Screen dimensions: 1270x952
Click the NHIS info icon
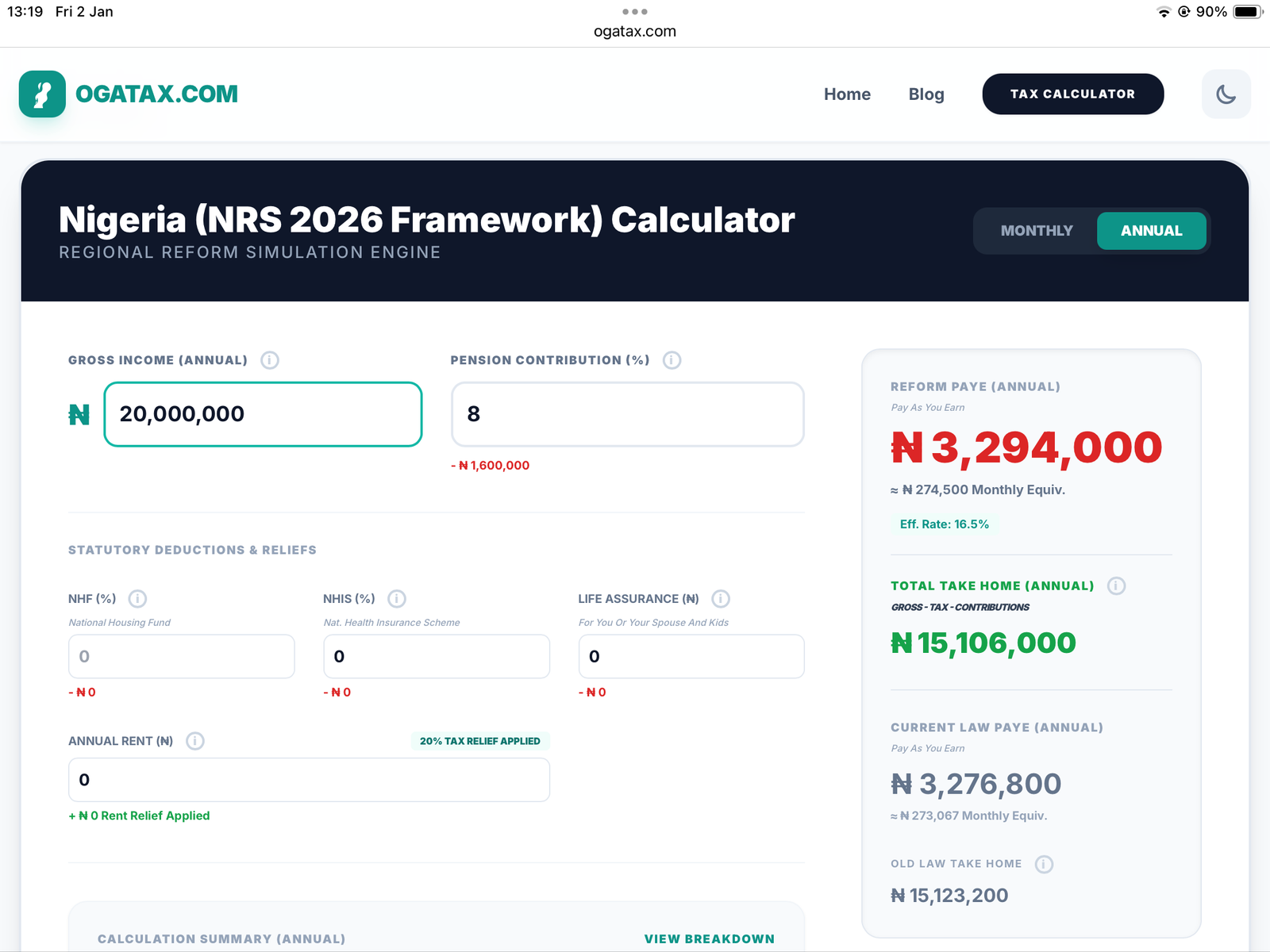click(397, 599)
